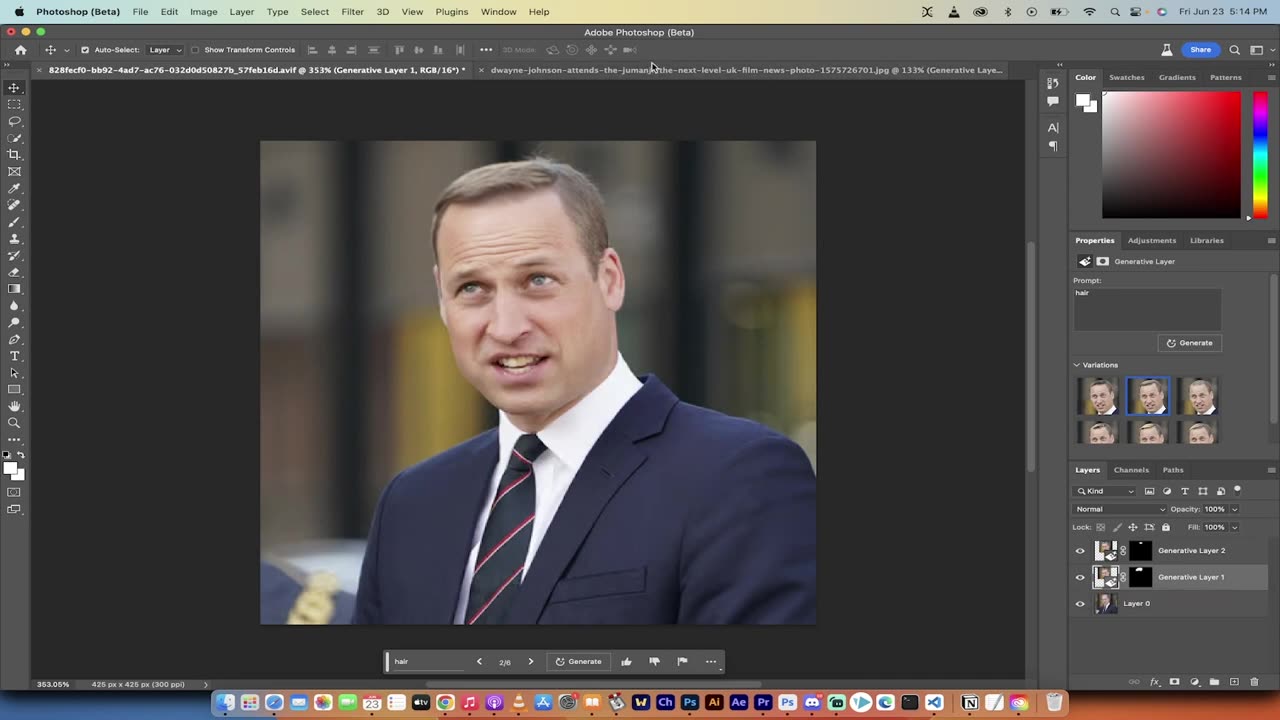Click the fx layer style icon
Screen dimensions: 1280x720
(x=1155, y=682)
